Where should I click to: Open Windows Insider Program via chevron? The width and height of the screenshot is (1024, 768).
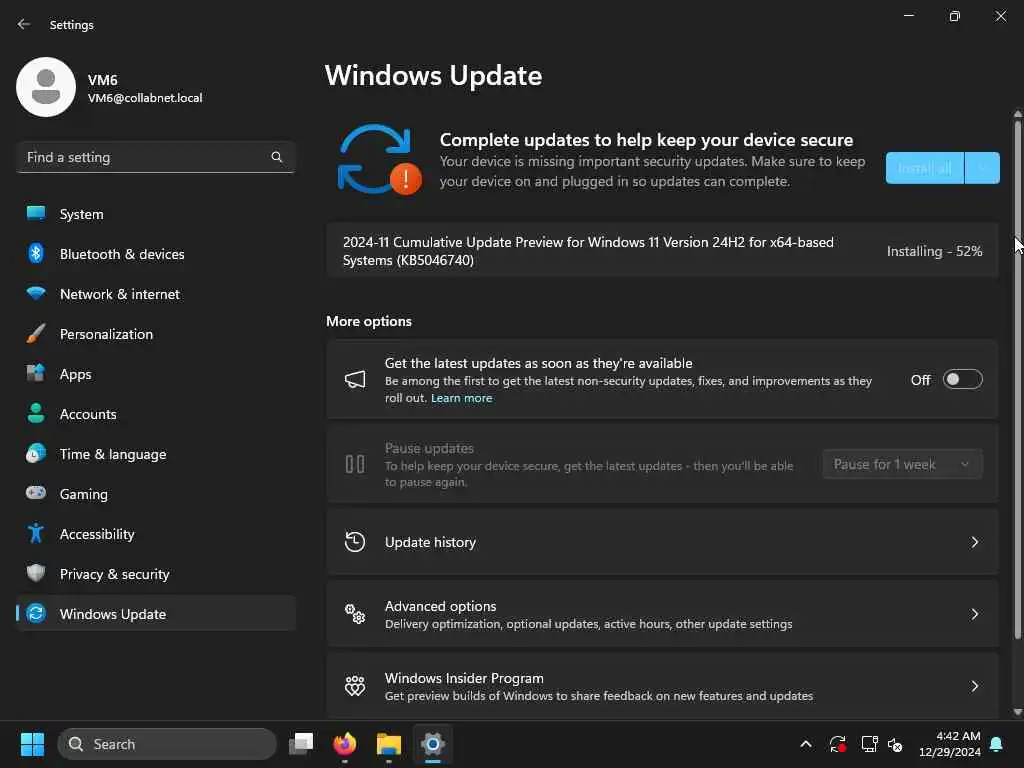974,686
